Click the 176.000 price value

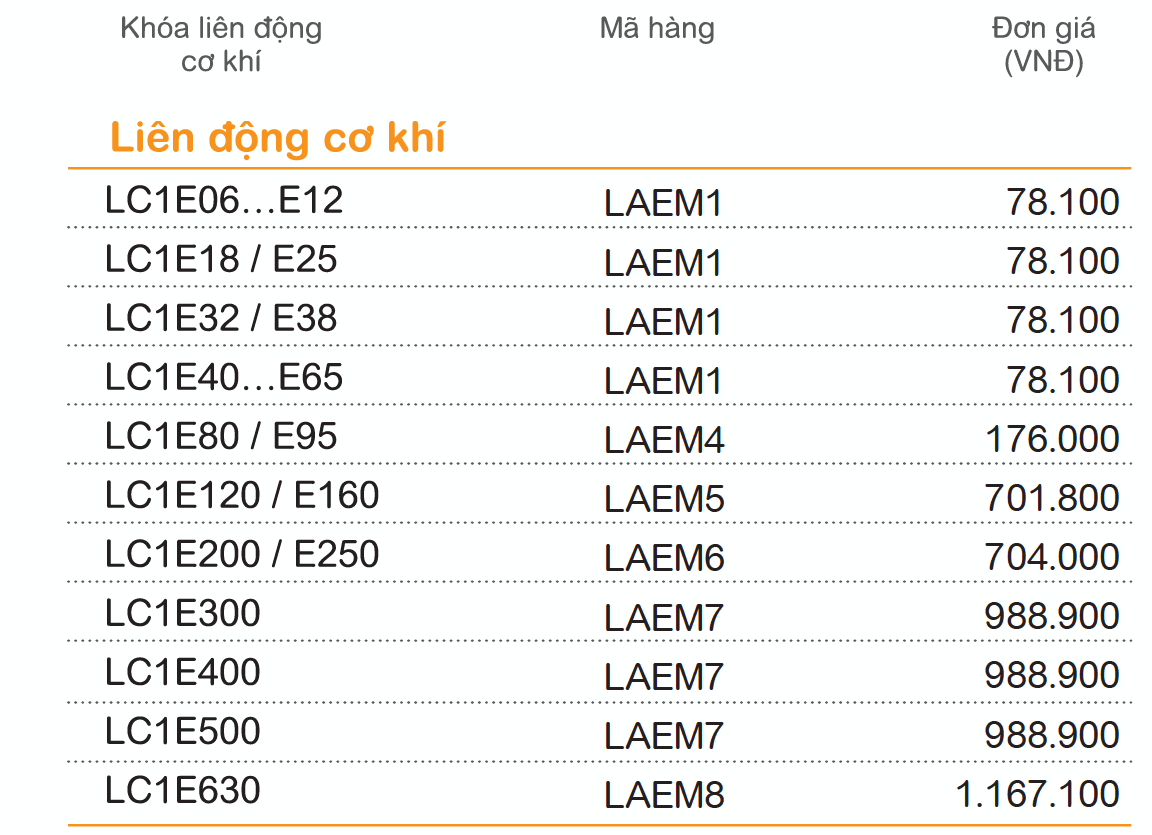tap(1052, 439)
